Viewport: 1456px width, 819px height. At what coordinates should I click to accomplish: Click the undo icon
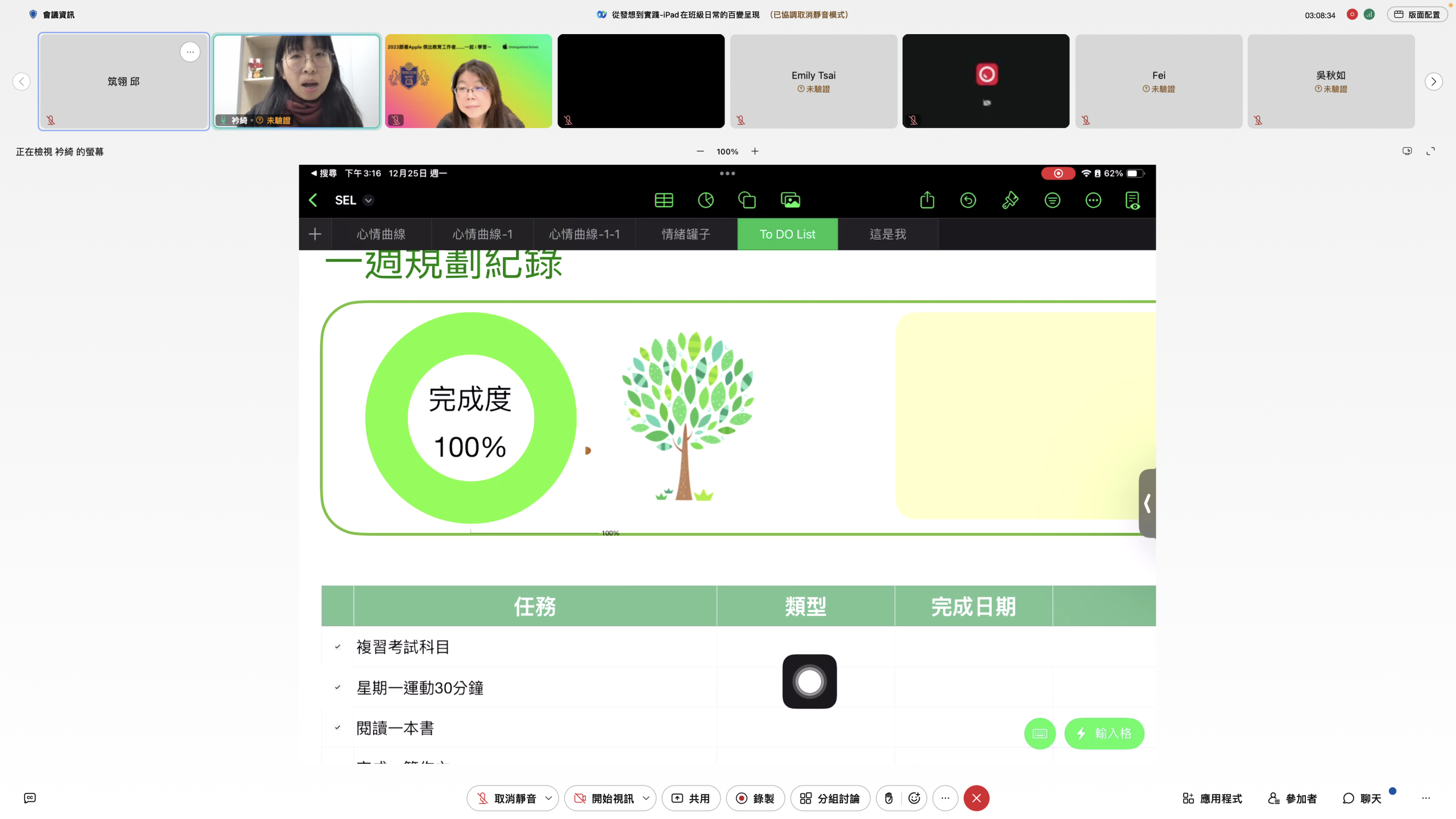pyautogui.click(x=968, y=200)
